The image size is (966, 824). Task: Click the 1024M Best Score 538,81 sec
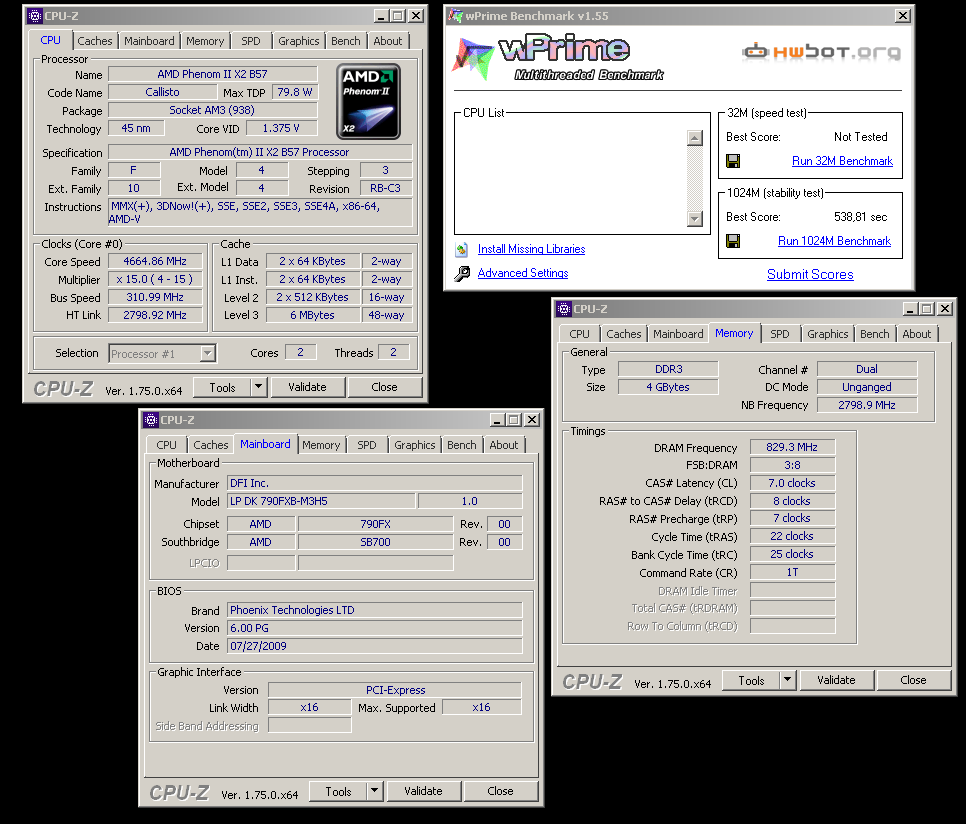(861, 217)
